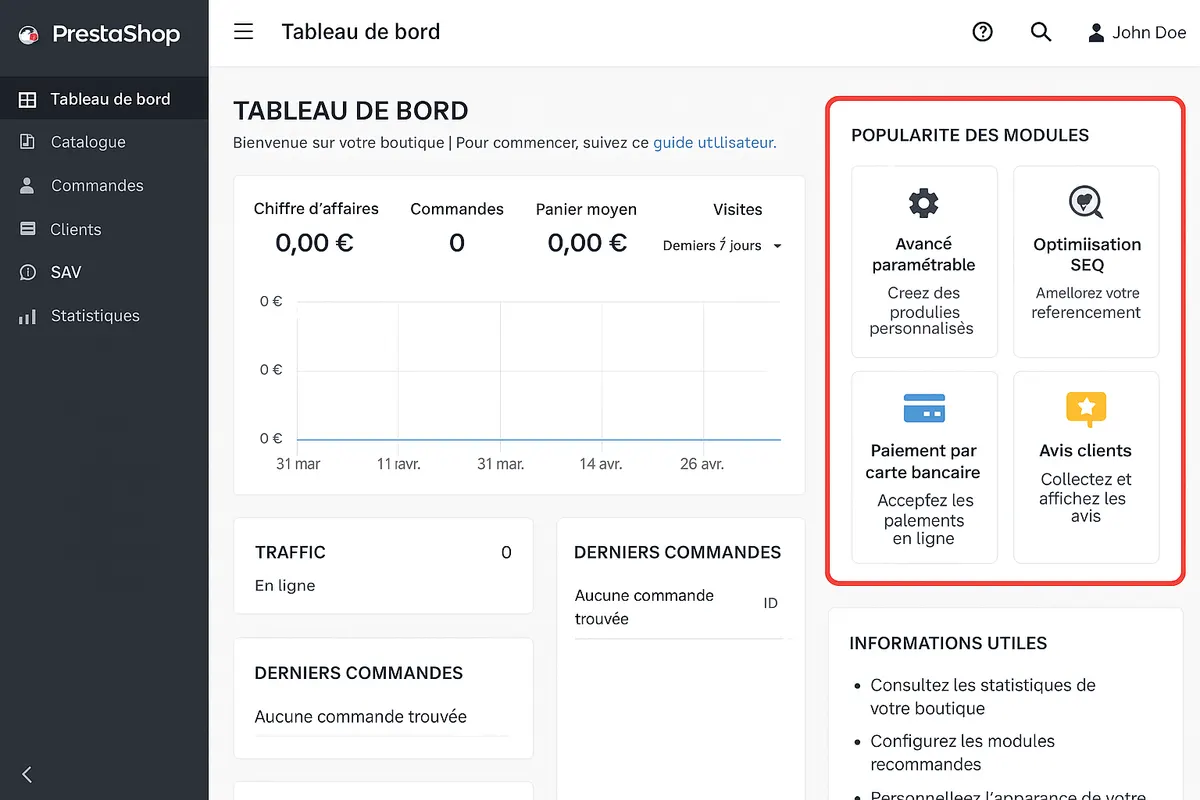1200x800 pixels.
Task: Click the Clients card icon
Action: tap(28, 229)
